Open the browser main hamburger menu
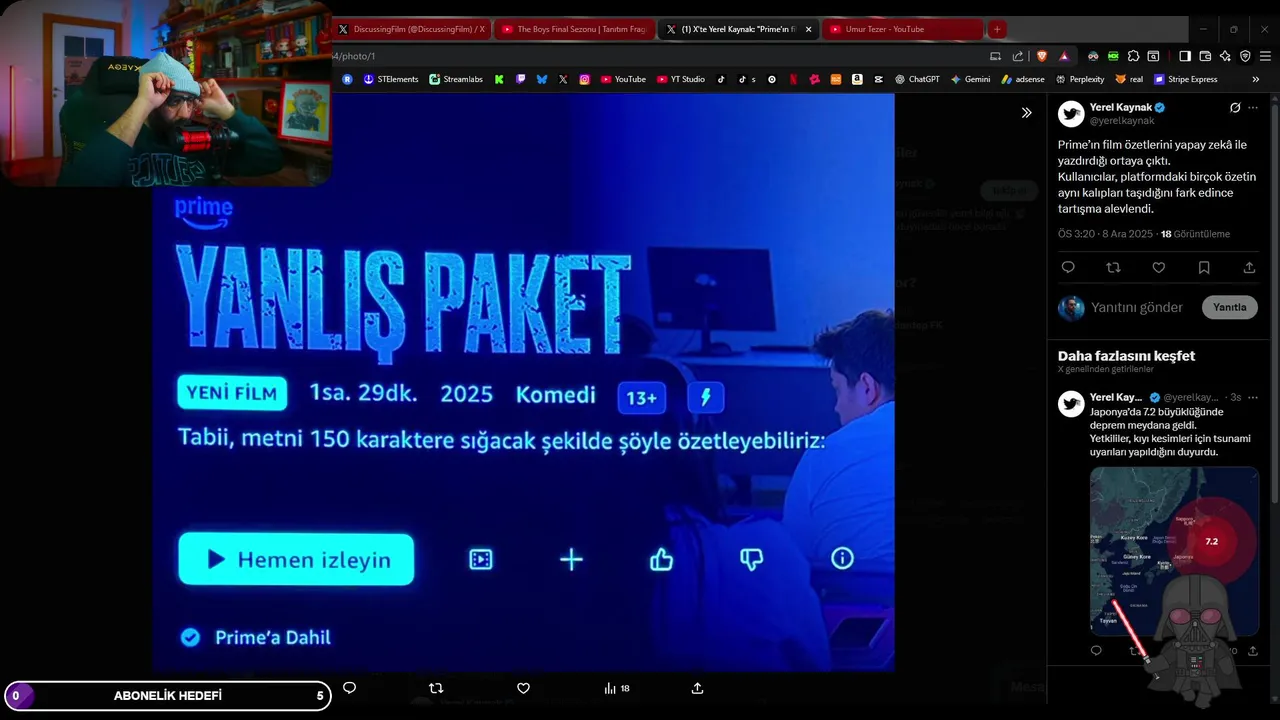The width and height of the screenshot is (1280, 720). point(1265,56)
